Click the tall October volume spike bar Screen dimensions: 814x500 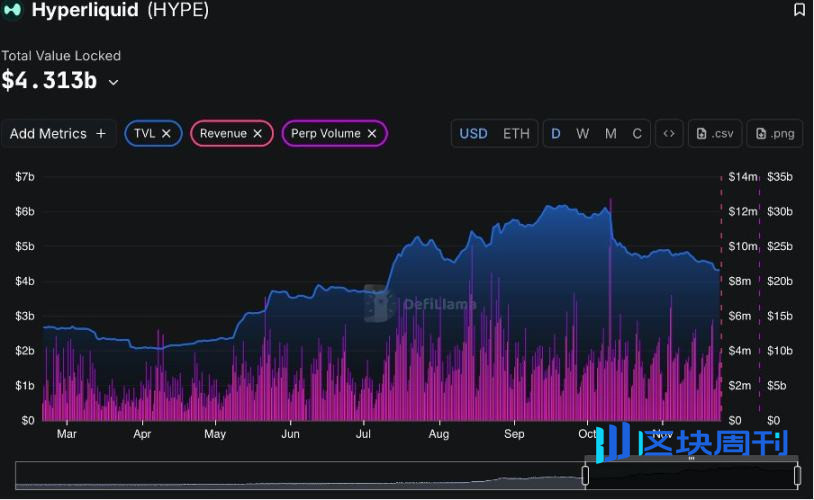click(610, 300)
